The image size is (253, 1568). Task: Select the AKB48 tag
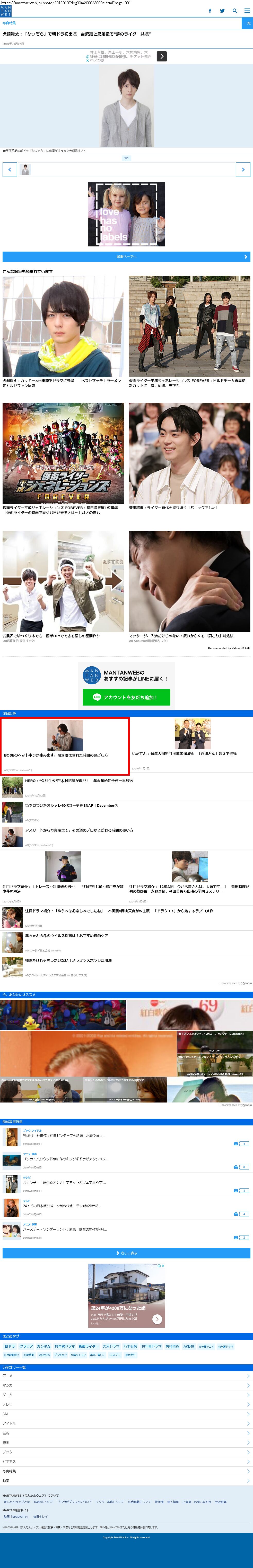(189, 1346)
